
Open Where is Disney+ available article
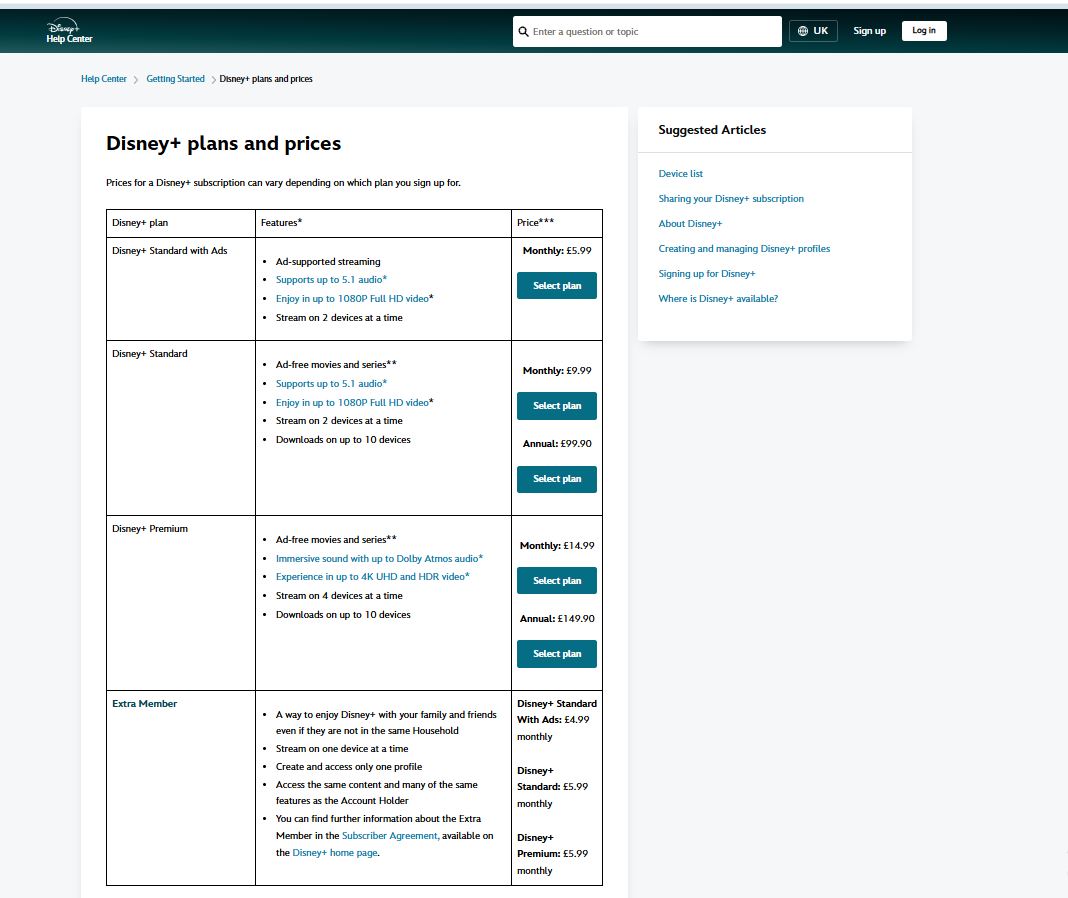(718, 298)
